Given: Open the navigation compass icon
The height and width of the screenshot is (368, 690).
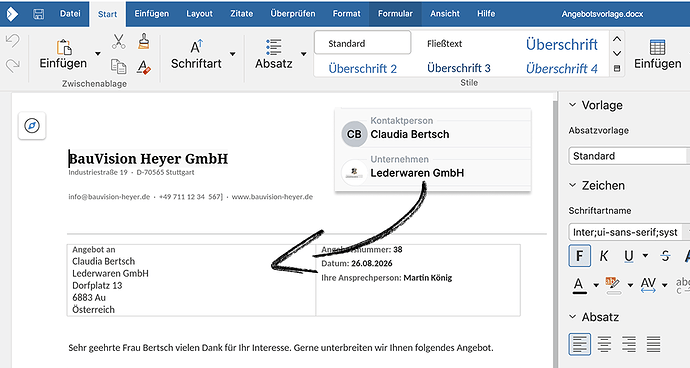Looking at the screenshot, I should click(x=32, y=126).
